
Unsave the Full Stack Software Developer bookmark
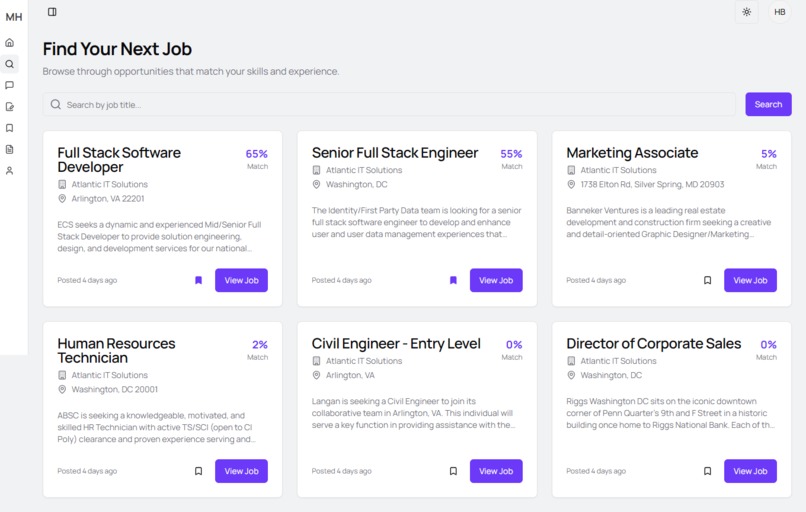[x=198, y=280]
